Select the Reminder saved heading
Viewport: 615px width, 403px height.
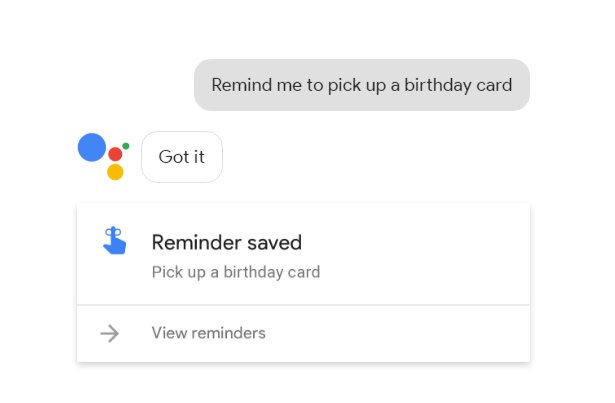pyautogui.click(x=226, y=242)
